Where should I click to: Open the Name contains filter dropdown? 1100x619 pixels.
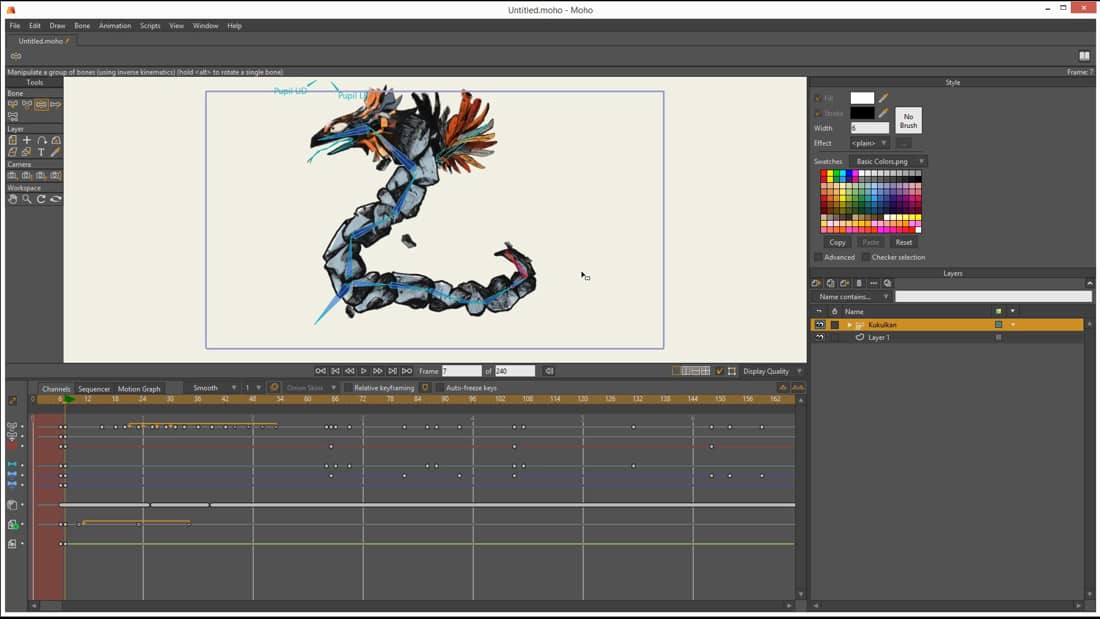coord(852,297)
